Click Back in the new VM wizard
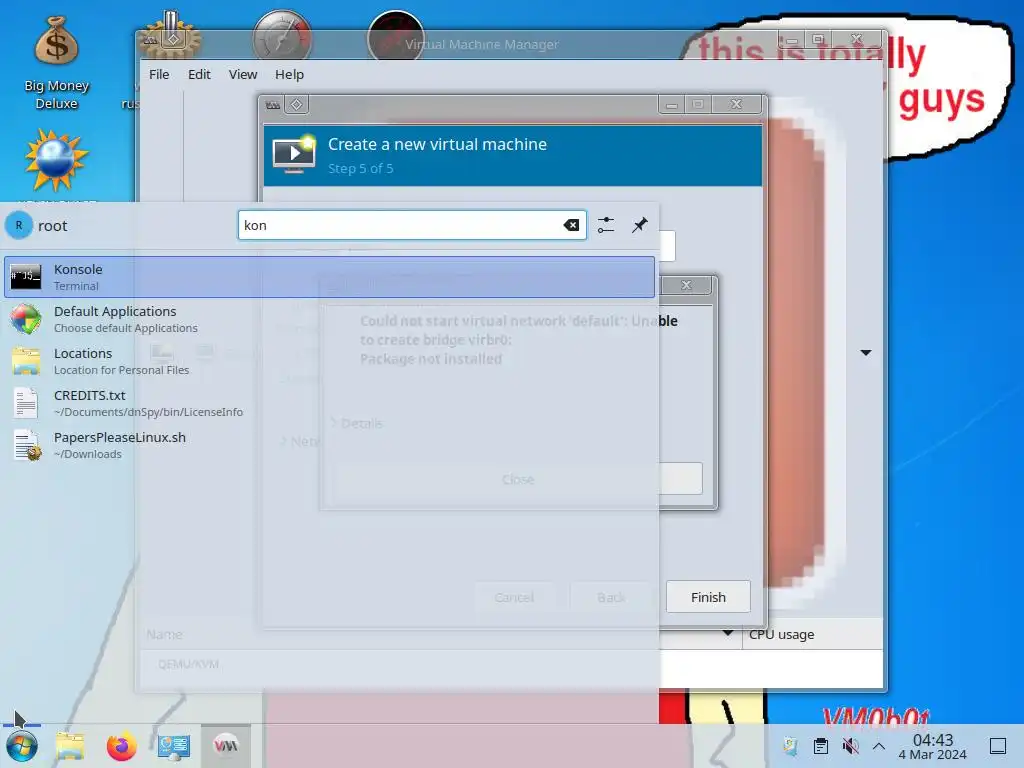Viewport: 1024px width, 768px height. coord(611,597)
